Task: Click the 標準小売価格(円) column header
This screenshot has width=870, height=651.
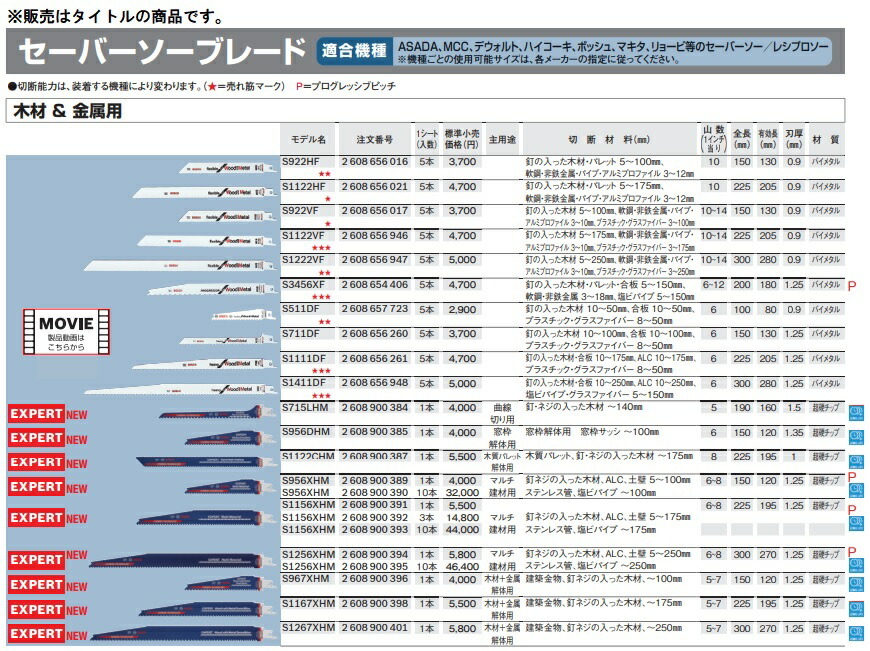Action: point(462,139)
